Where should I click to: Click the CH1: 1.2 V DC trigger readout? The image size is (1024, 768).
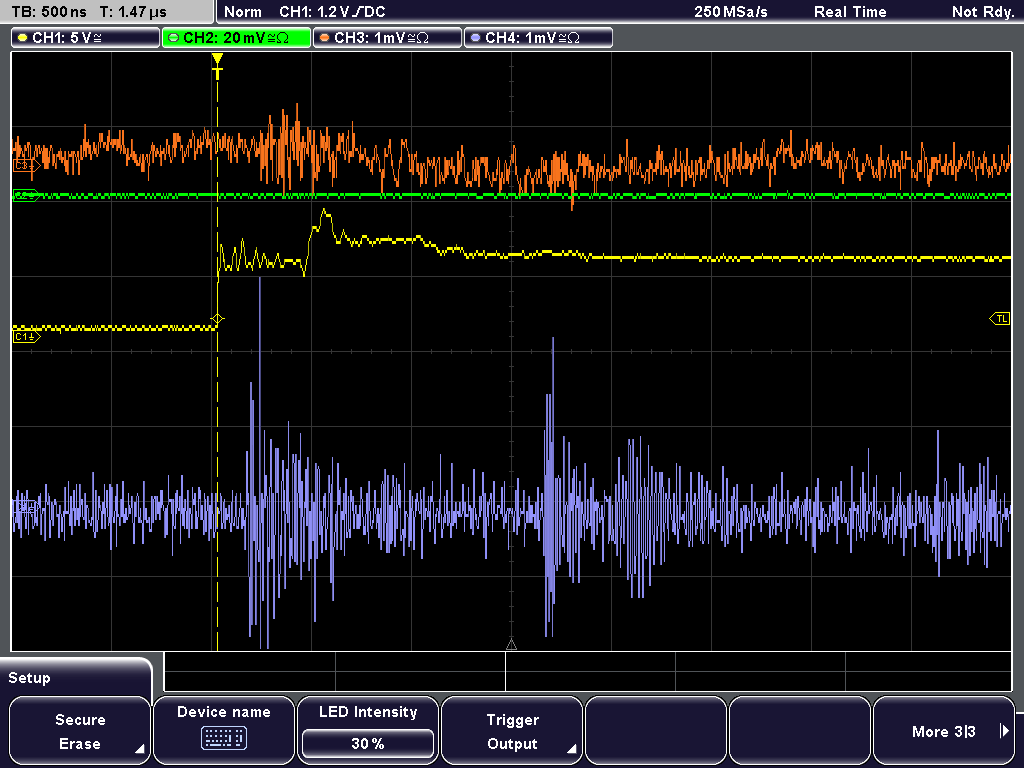(x=332, y=12)
